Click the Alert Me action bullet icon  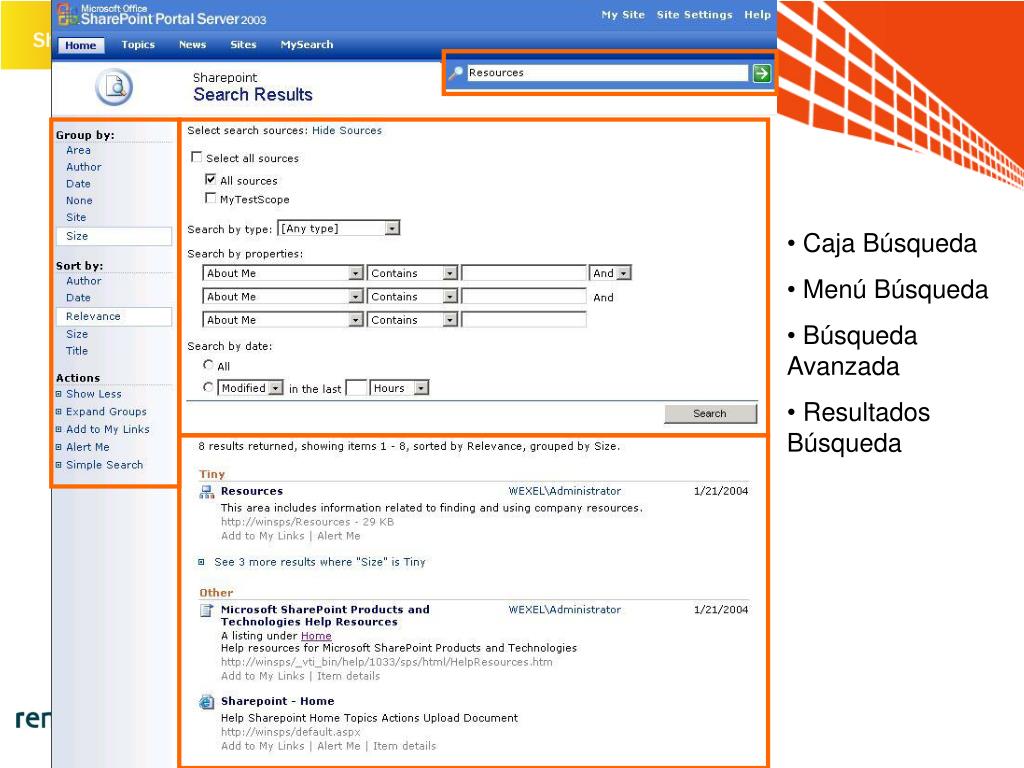tap(59, 447)
